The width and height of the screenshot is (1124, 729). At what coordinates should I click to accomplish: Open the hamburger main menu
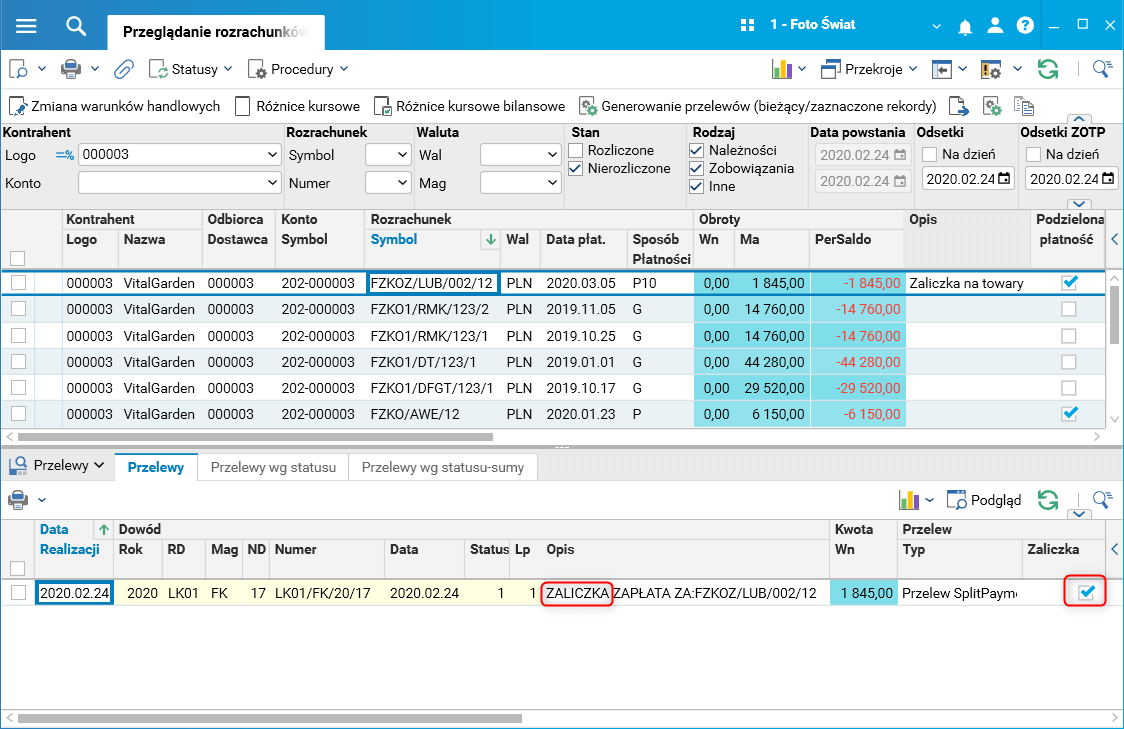click(26, 25)
